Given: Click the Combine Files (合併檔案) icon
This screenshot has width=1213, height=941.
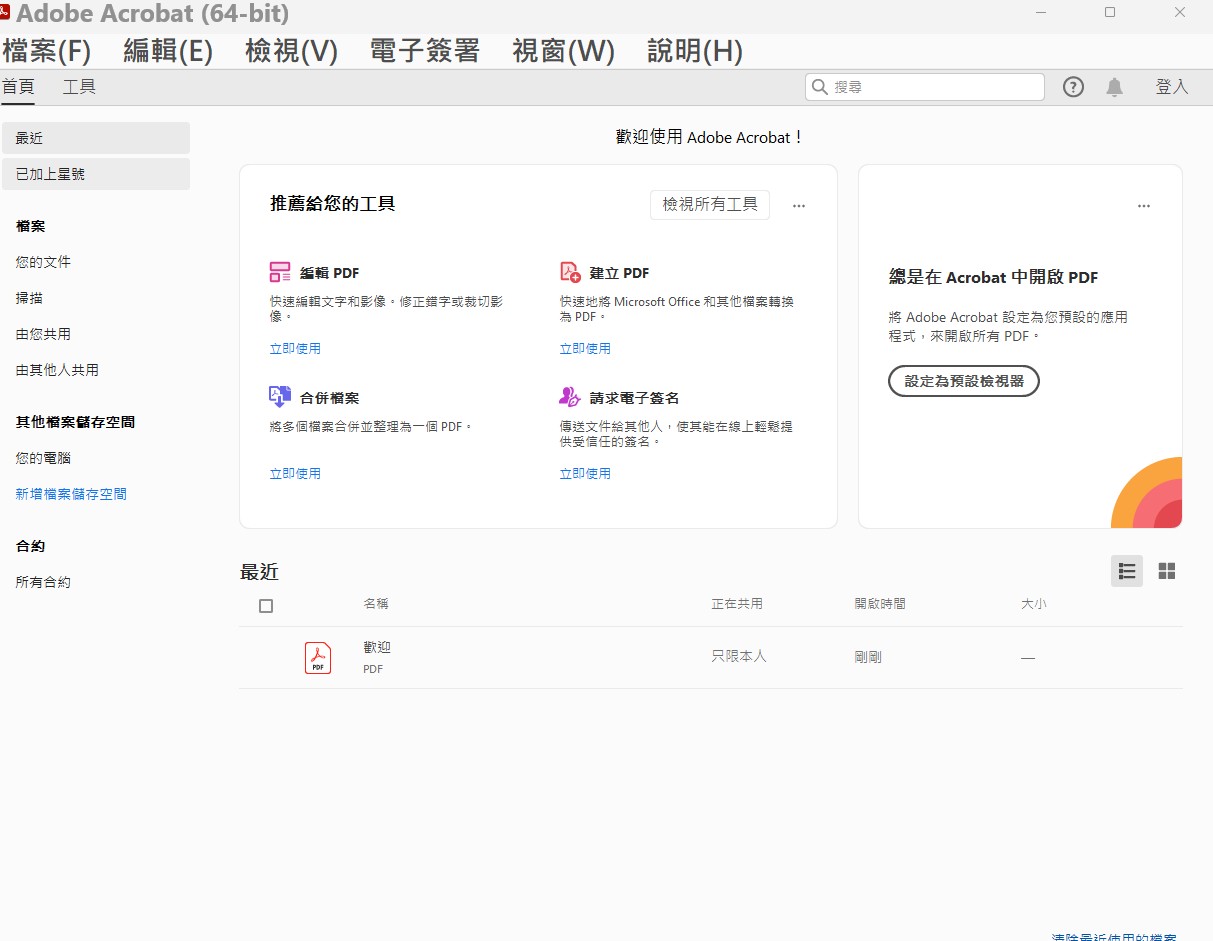Looking at the screenshot, I should tap(280, 397).
